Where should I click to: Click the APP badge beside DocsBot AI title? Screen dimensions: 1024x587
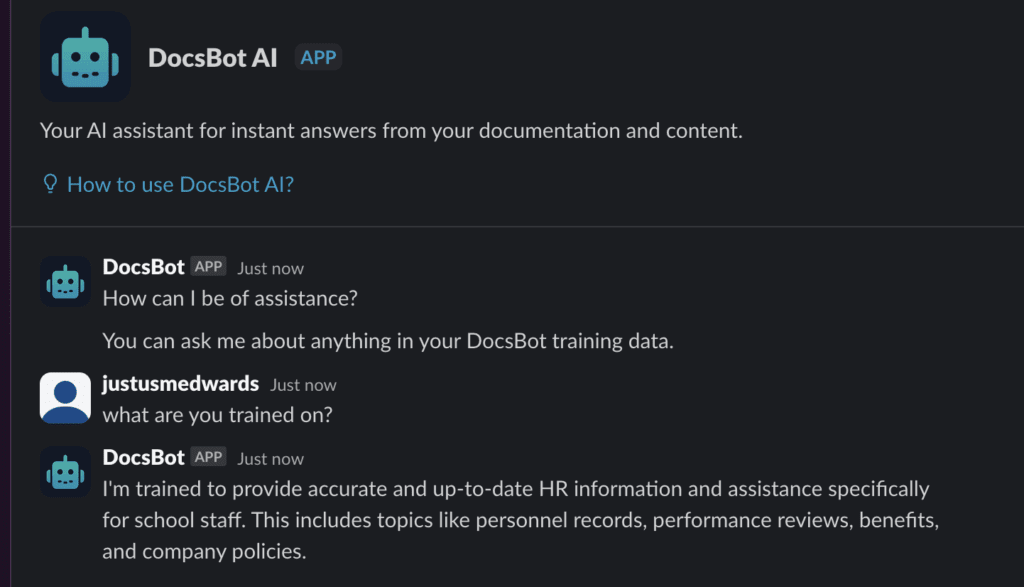318,58
